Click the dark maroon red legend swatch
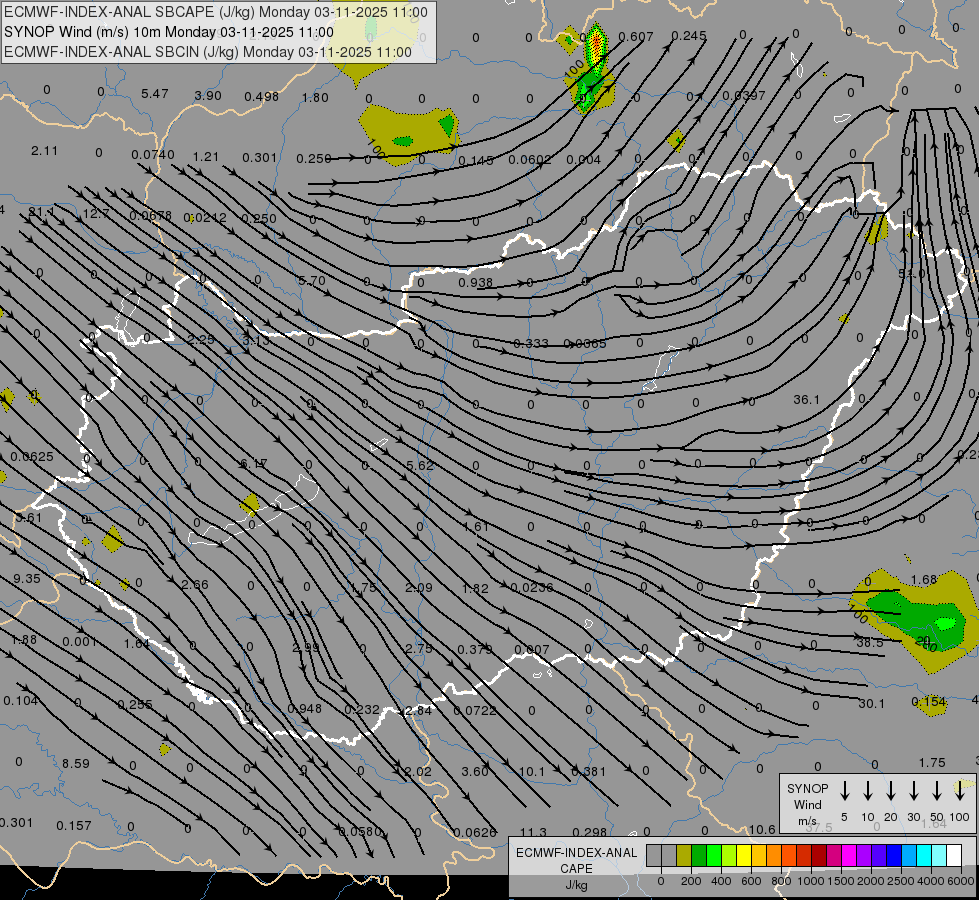Screen dimensions: 979x900 coord(819,855)
